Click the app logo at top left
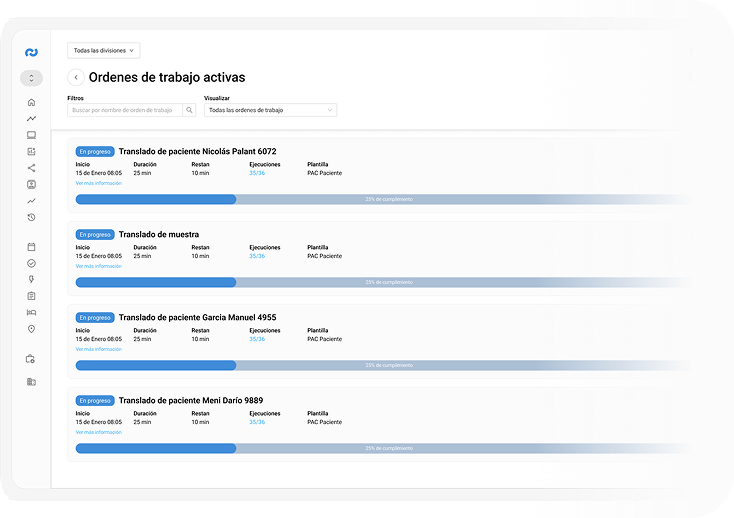This screenshot has height=518, width=734. (31, 52)
